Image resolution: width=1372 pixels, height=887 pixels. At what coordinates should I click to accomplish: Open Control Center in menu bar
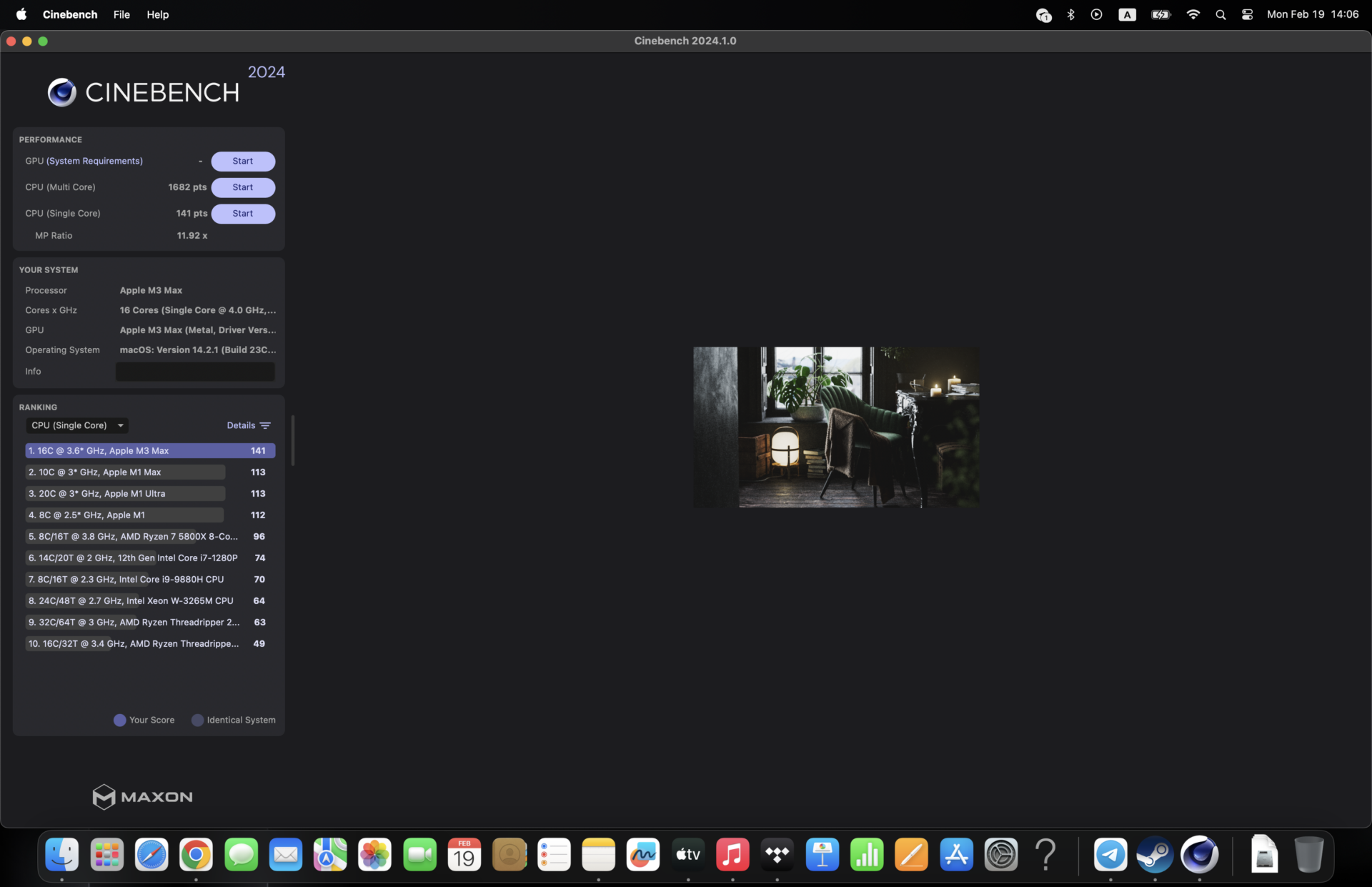pos(1247,14)
